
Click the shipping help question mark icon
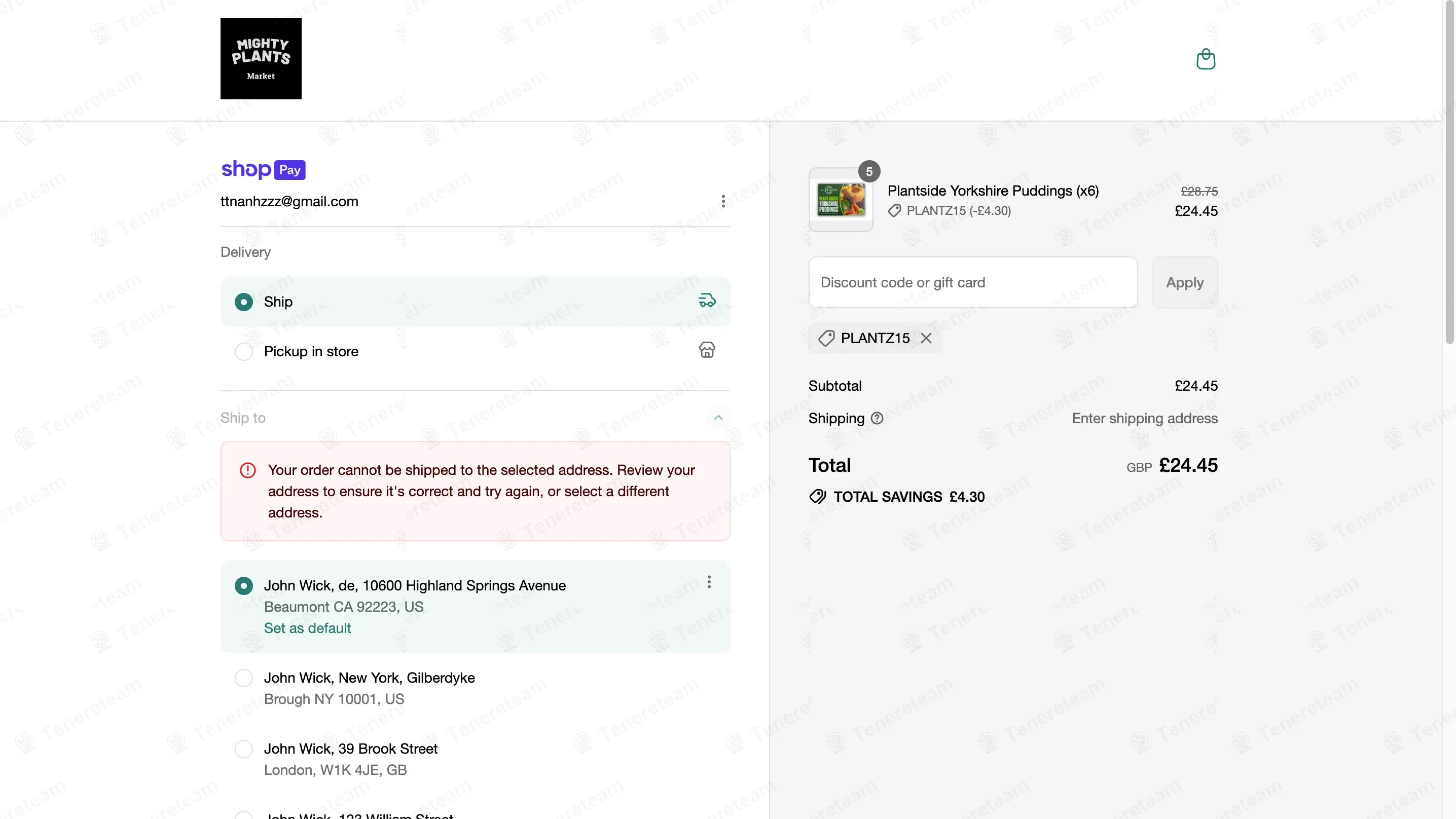click(x=877, y=418)
